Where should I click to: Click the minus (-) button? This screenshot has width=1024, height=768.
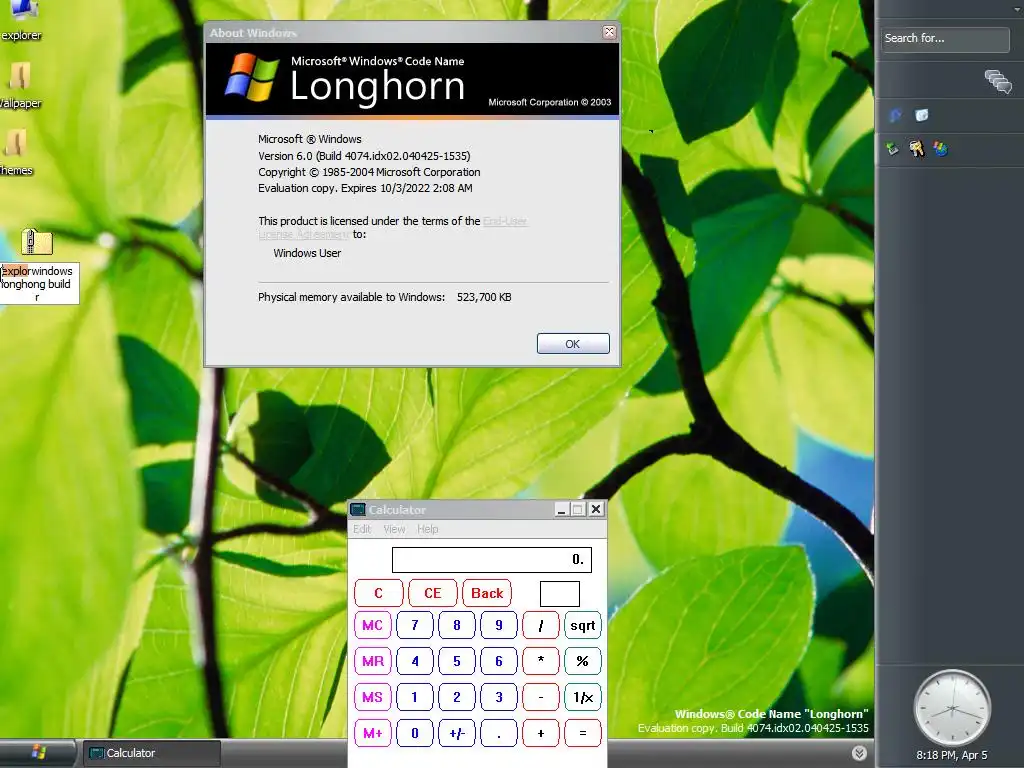541,697
